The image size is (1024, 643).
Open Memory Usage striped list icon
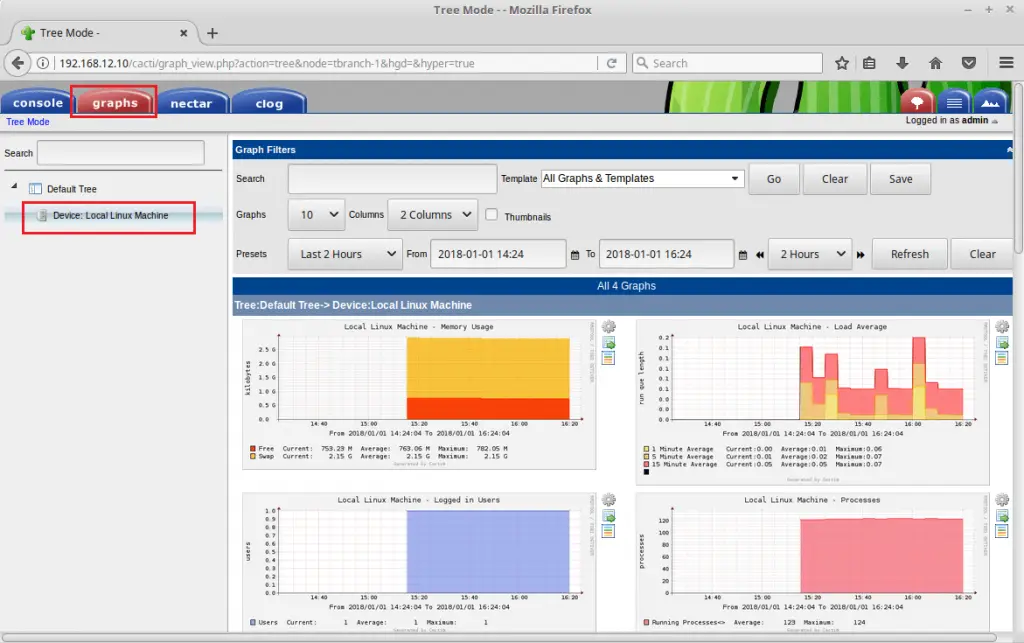point(608,358)
